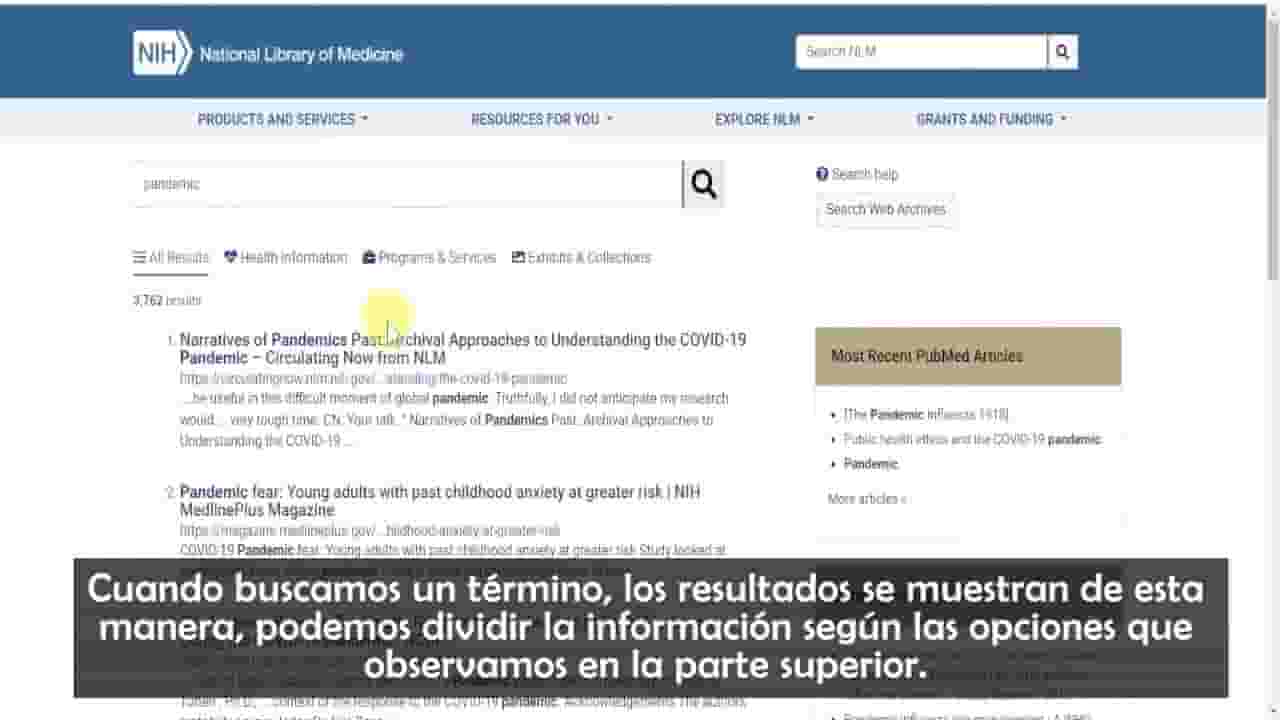This screenshot has height=720, width=1280.
Task: Click the NIH logo
Action: pyautogui.click(x=162, y=53)
